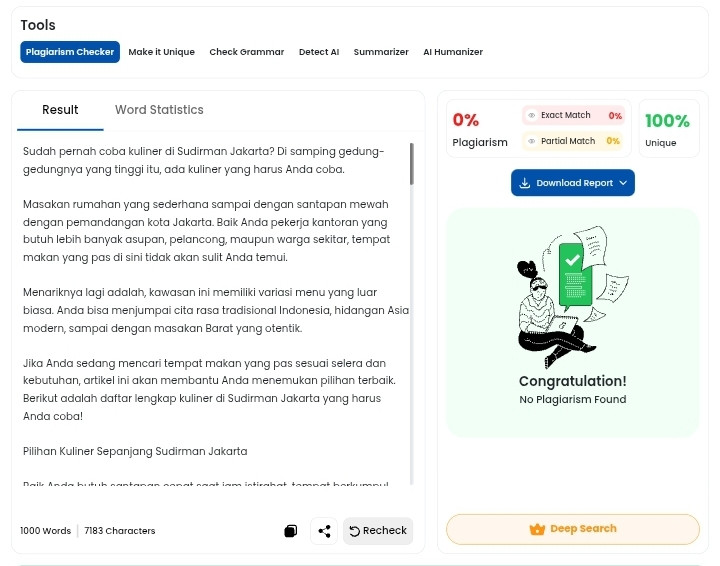Click the circular arrow Recheck icon
The height and width of the screenshot is (566, 720).
tap(354, 531)
